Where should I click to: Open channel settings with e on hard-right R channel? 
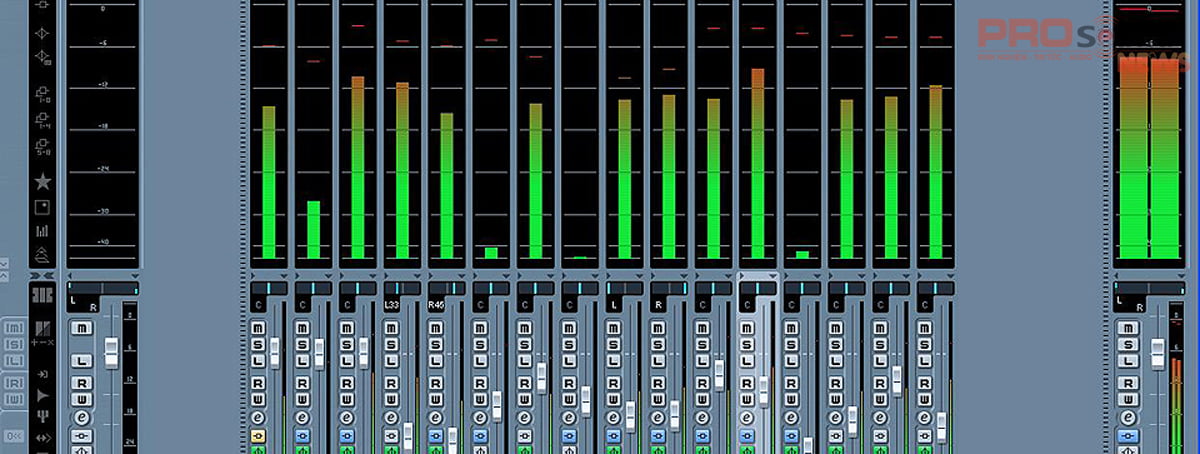pos(658,417)
